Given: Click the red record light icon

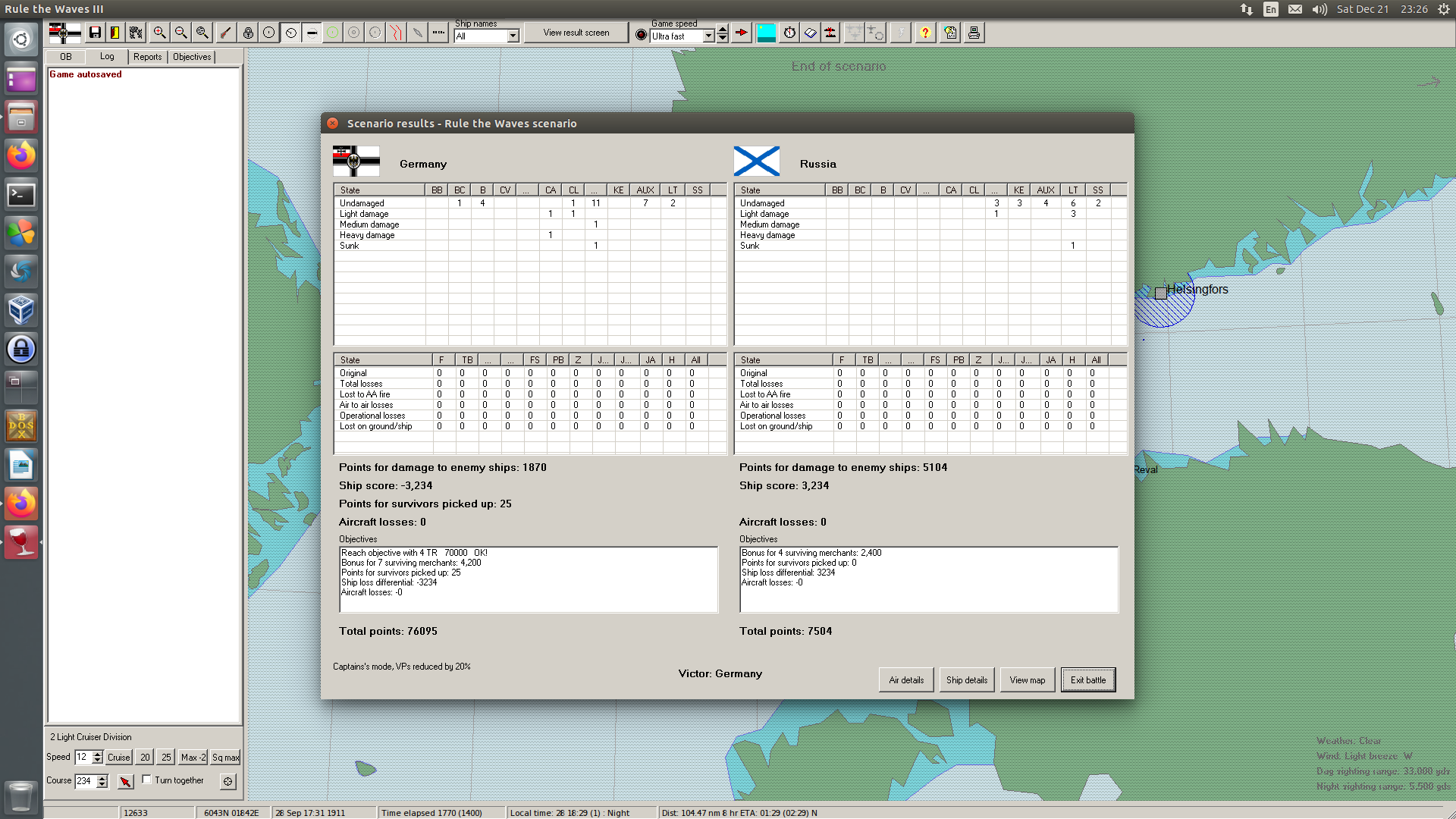Looking at the screenshot, I should [x=642, y=35].
